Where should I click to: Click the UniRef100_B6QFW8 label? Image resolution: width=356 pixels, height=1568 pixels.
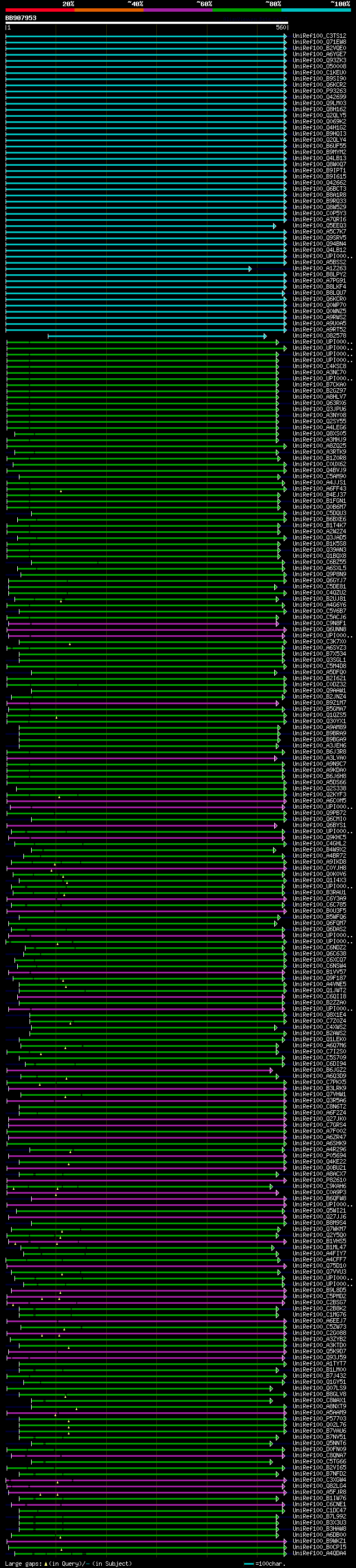[x=319, y=1198]
